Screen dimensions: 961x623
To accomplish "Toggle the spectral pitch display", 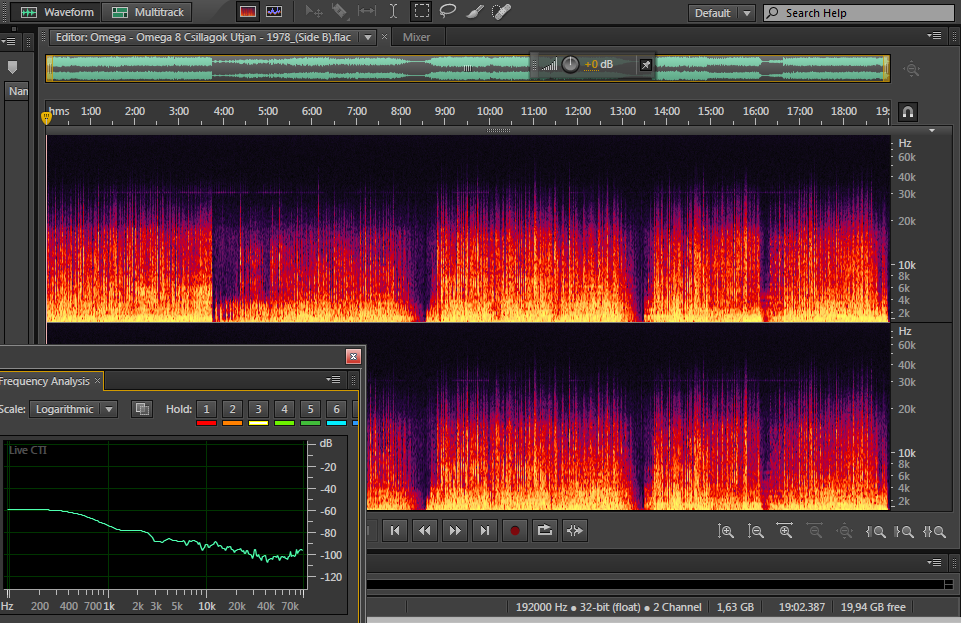I will 274,12.
